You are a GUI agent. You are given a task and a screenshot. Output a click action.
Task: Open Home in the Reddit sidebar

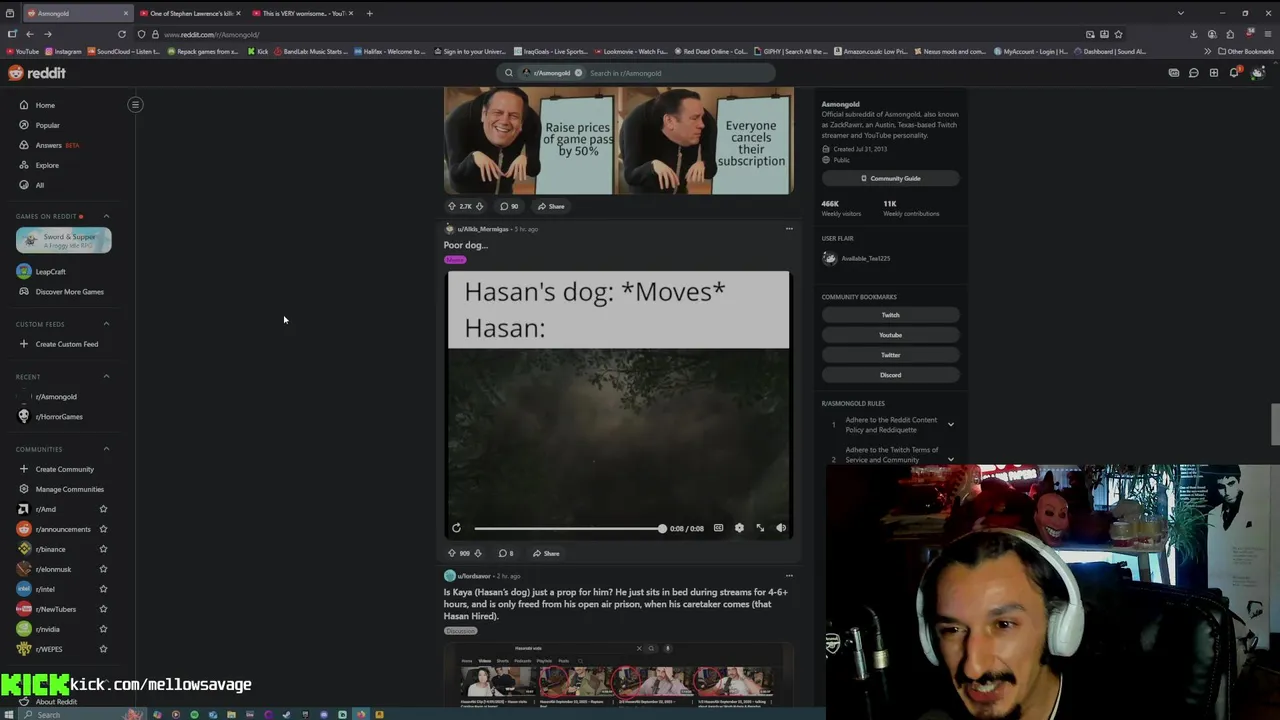click(x=45, y=105)
